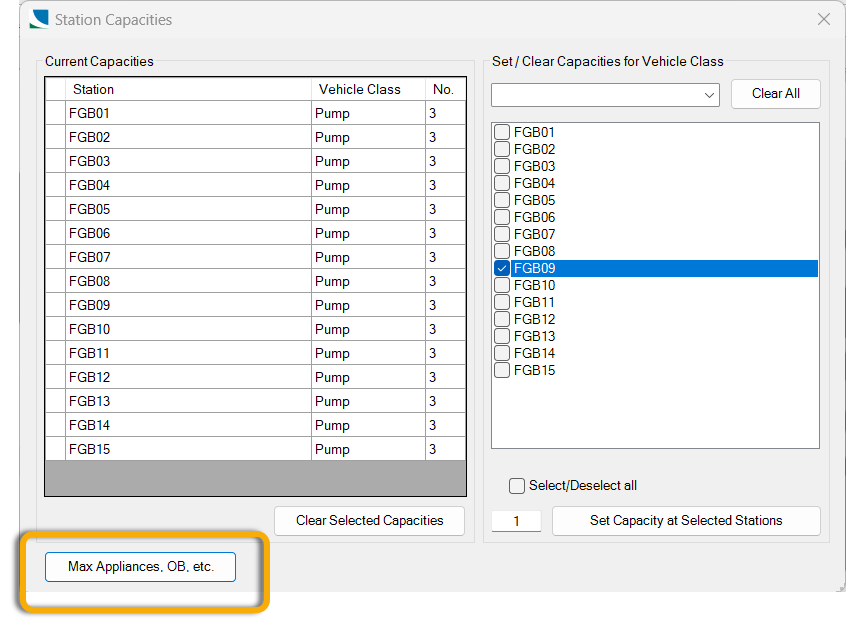Tick the FGB05 checkbox in list
This screenshot has width=846, height=626.
pos(502,200)
